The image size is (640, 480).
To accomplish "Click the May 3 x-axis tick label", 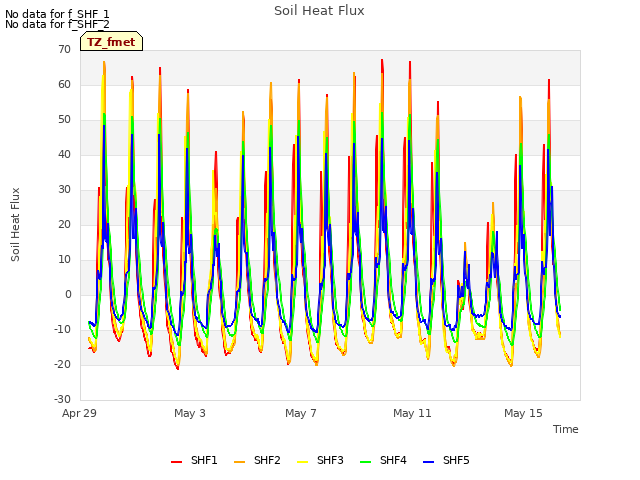I will pos(190,413).
